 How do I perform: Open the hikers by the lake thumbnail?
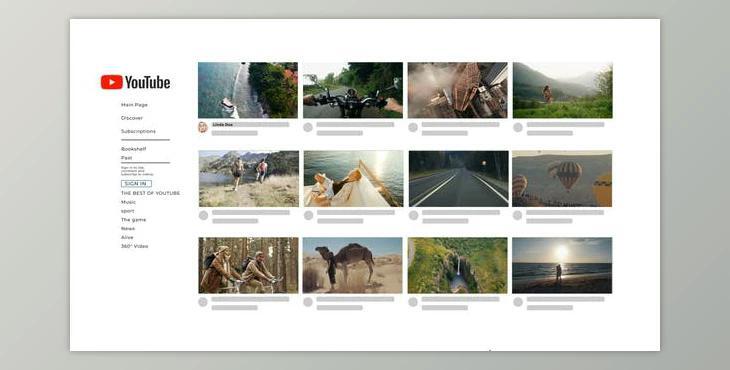tap(249, 179)
